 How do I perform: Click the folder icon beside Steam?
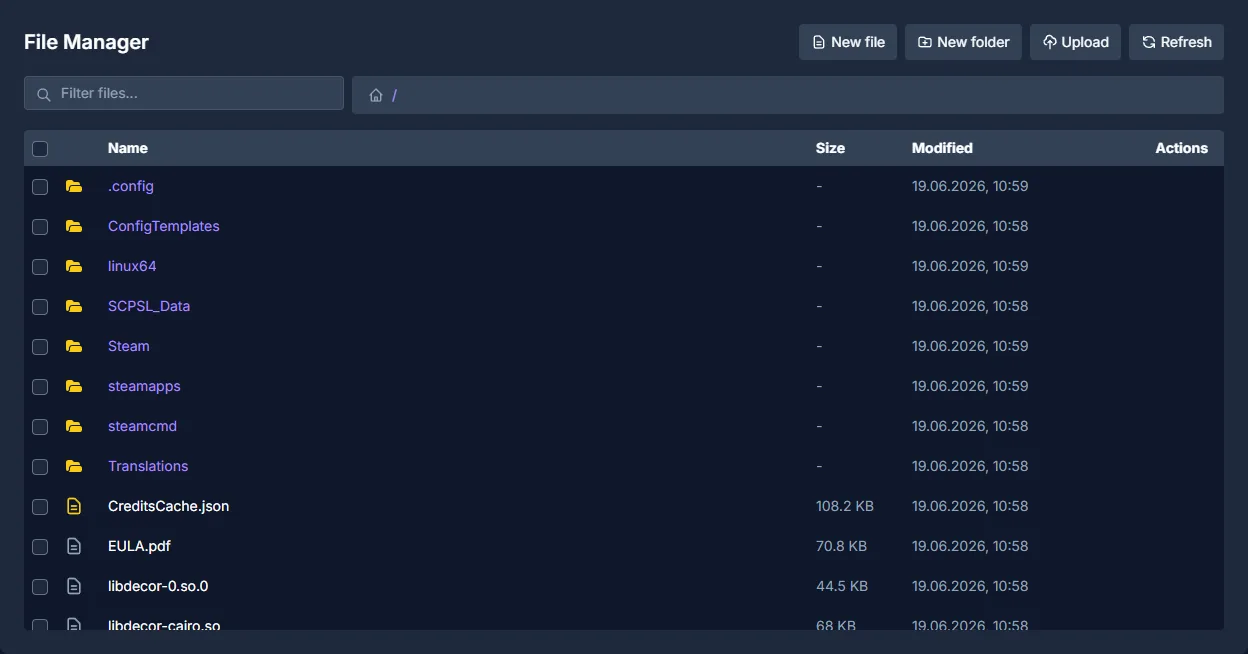click(x=74, y=346)
